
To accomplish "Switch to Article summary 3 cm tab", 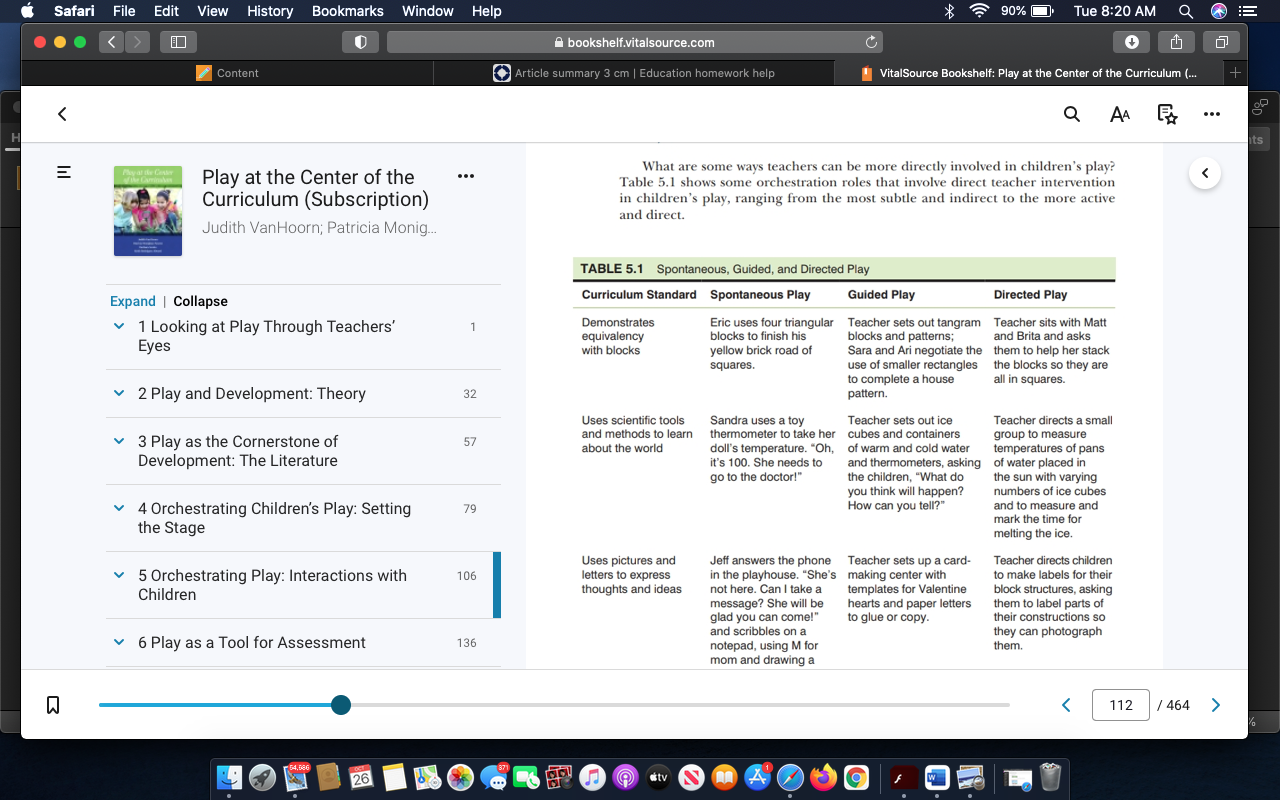I will (633, 73).
